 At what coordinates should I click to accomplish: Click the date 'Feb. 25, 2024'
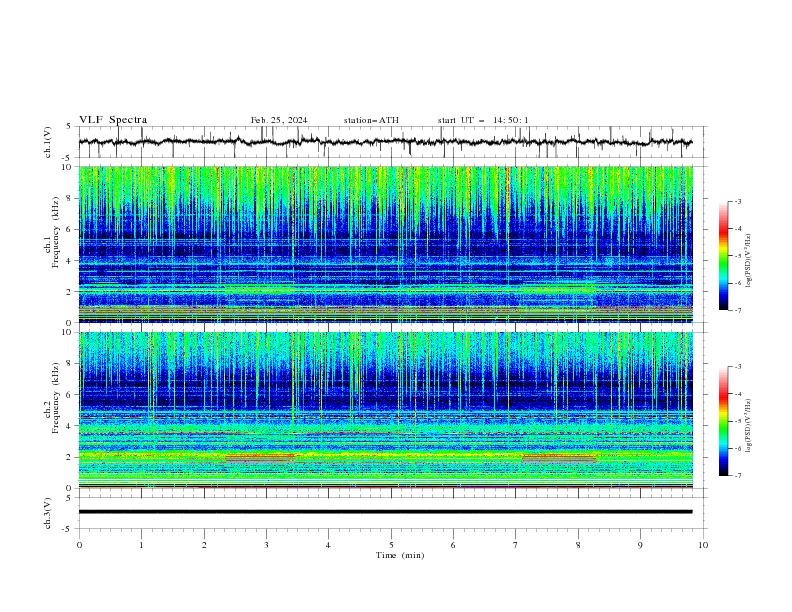pyautogui.click(x=279, y=120)
